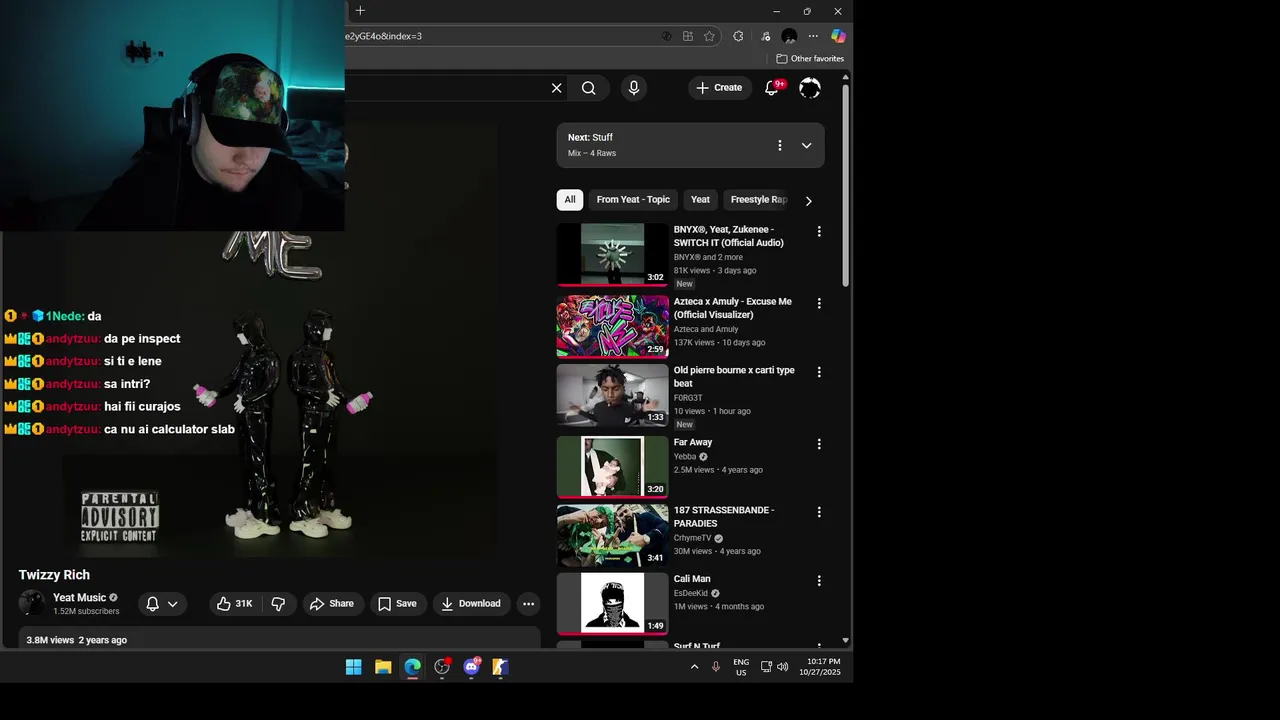Image resolution: width=1280 pixels, height=720 pixels.
Task: Open subscription notification bell dropdown
Action: click(162, 604)
